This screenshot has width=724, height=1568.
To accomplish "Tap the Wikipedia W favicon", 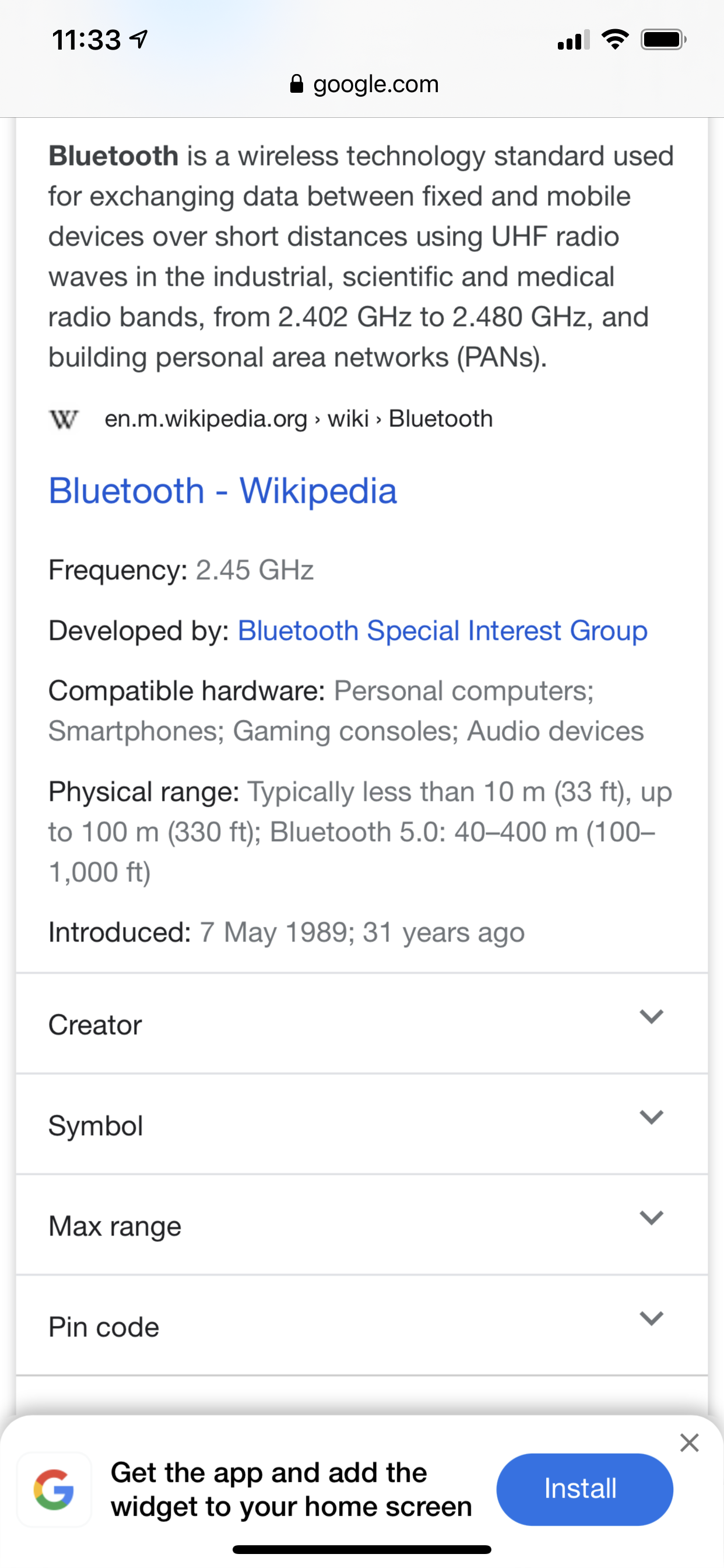I will pyautogui.click(x=64, y=419).
